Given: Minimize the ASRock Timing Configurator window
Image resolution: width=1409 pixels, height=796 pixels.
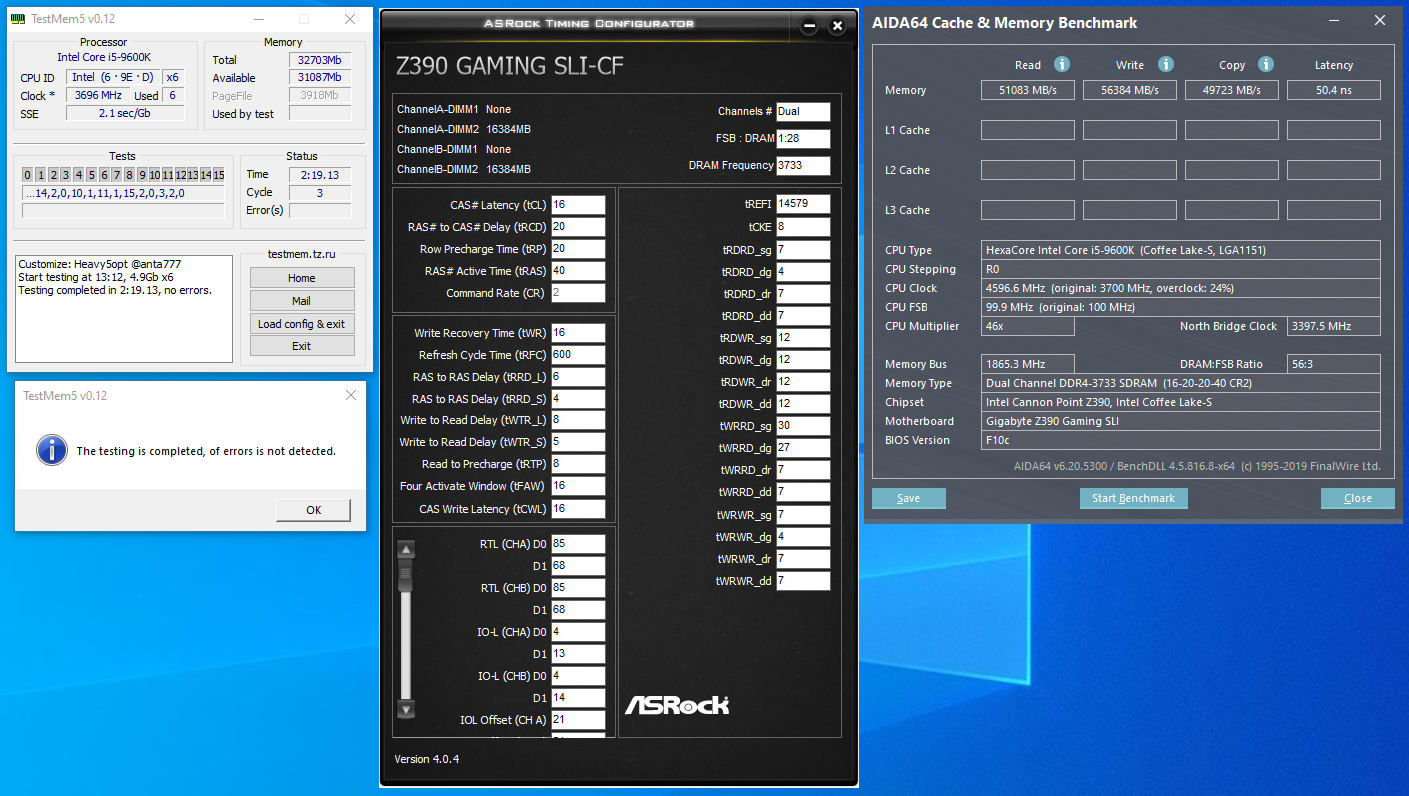Looking at the screenshot, I should [811, 26].
